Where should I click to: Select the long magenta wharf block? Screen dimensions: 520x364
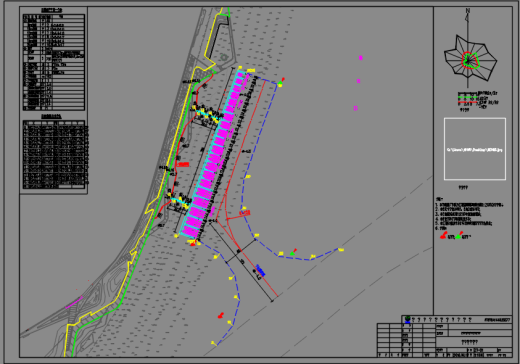point(213,154)
